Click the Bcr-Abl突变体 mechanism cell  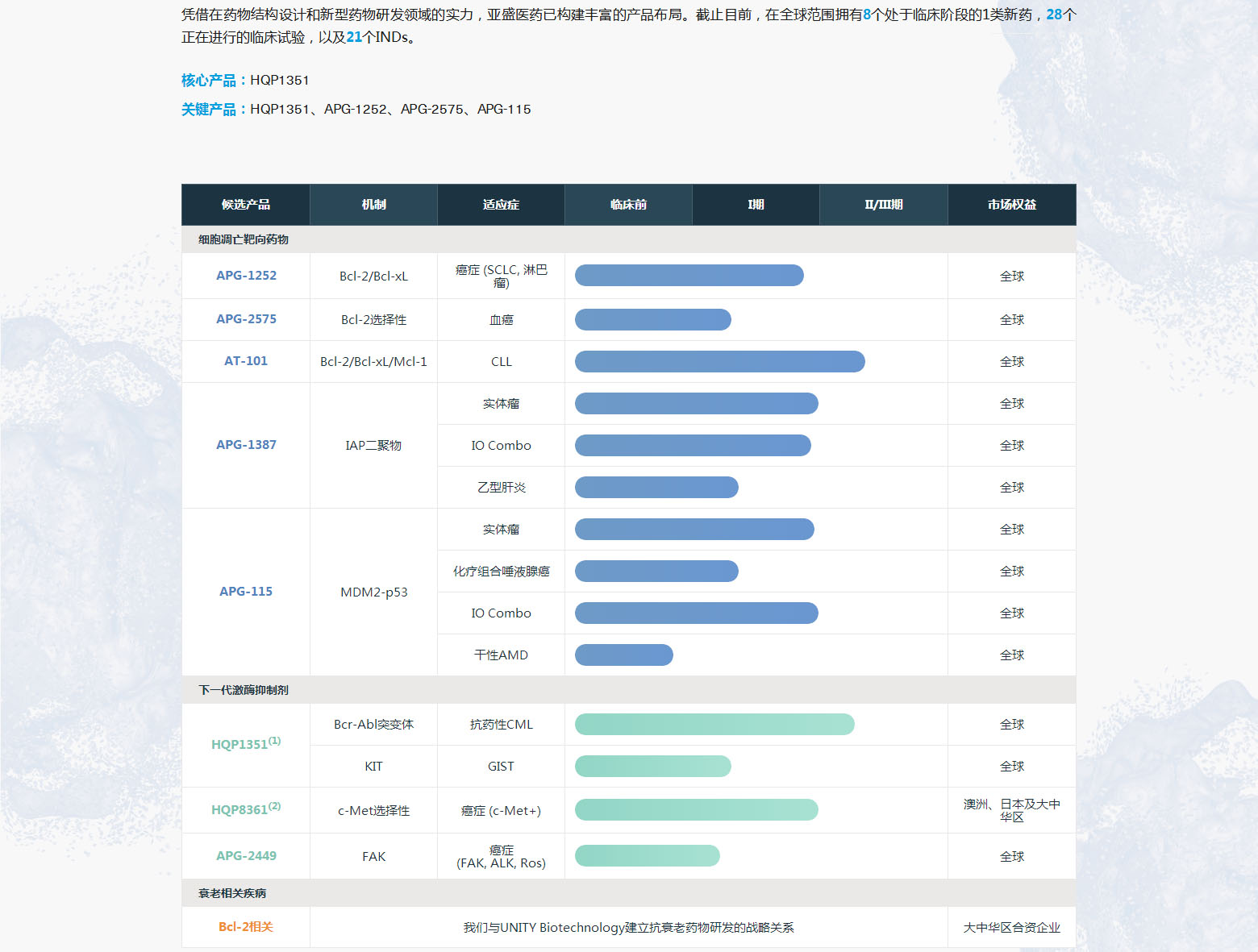coord(373,724)
